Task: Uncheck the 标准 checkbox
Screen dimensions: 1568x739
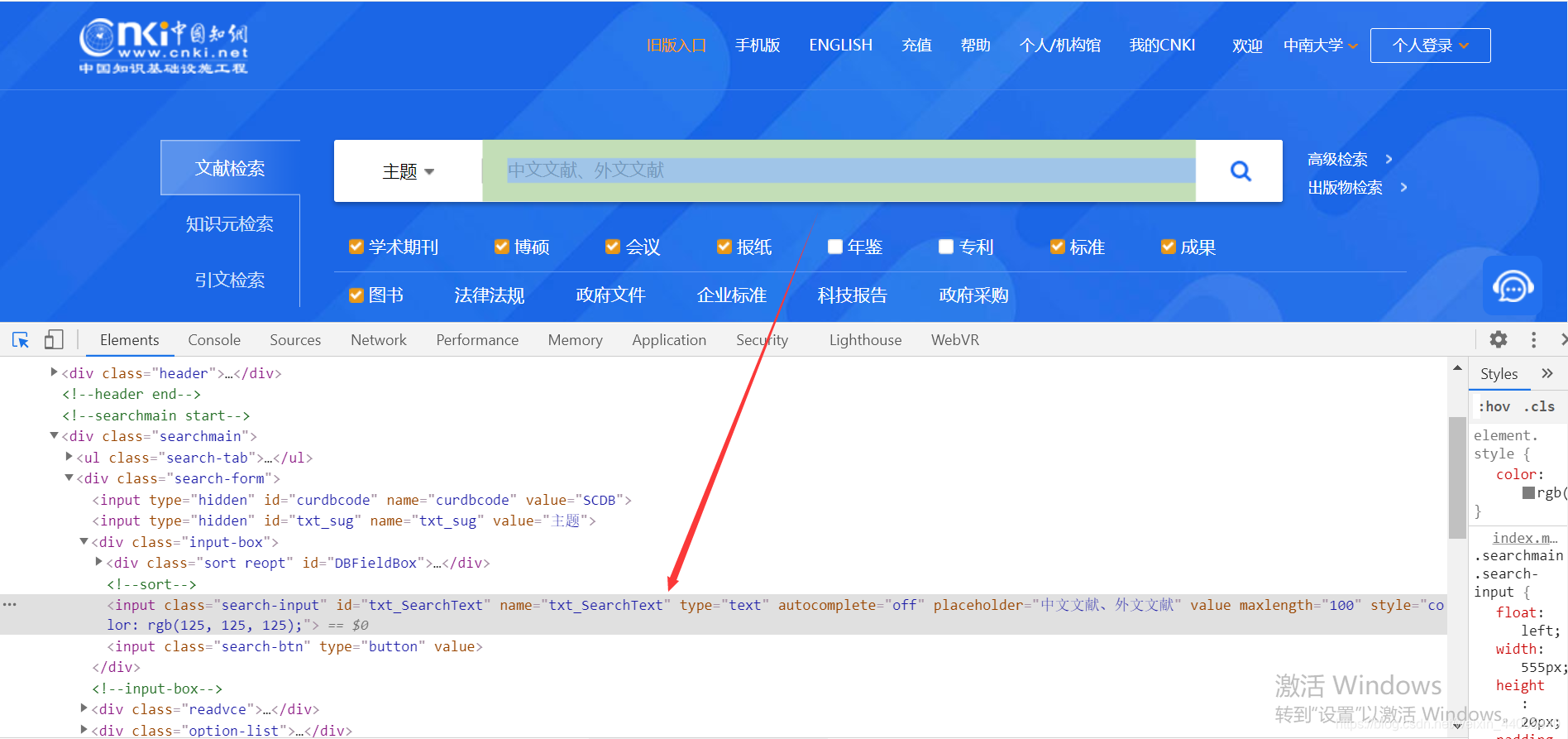Action: click(1057, 247)
